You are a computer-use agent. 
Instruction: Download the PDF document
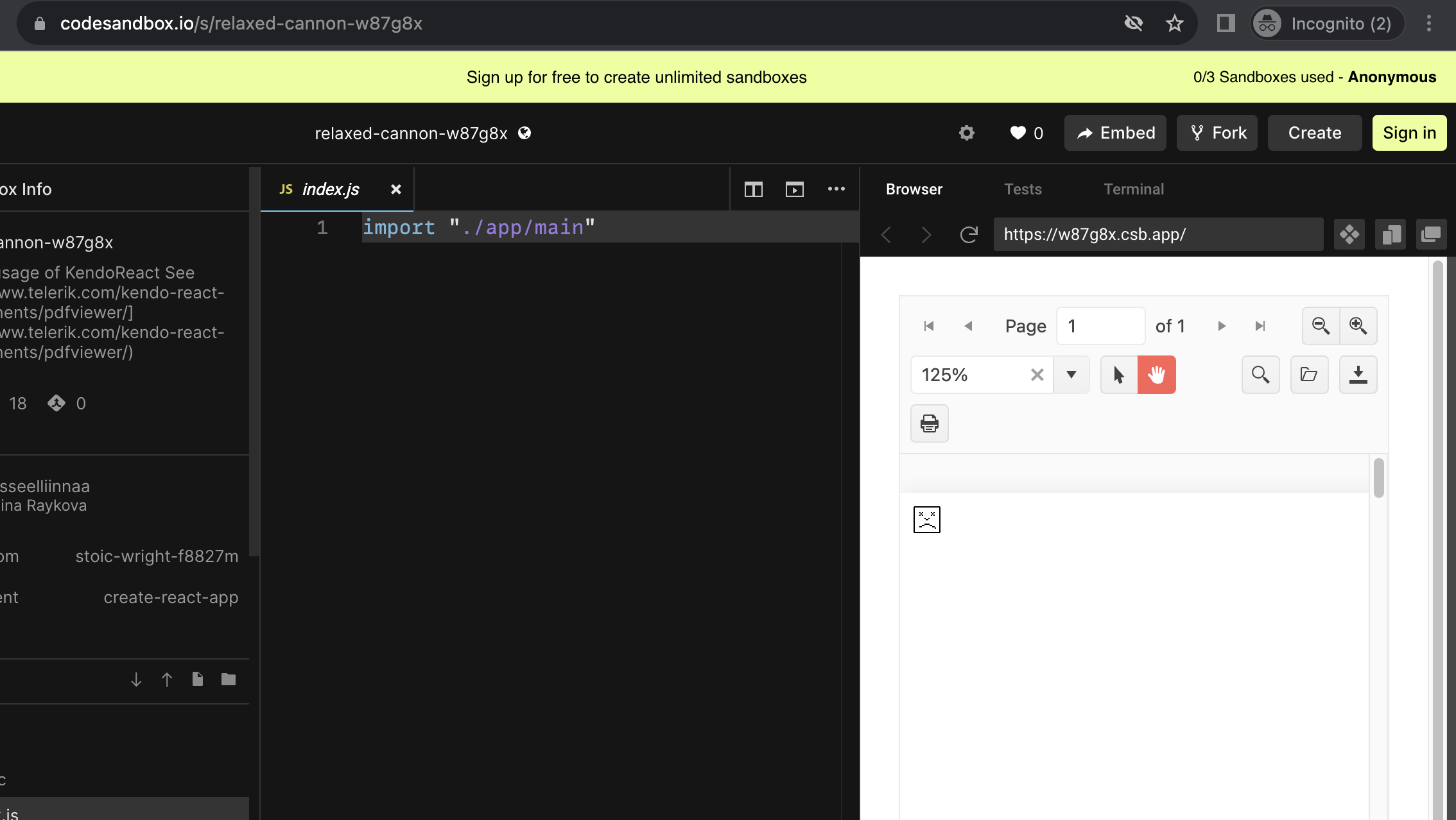point(1358,375)
